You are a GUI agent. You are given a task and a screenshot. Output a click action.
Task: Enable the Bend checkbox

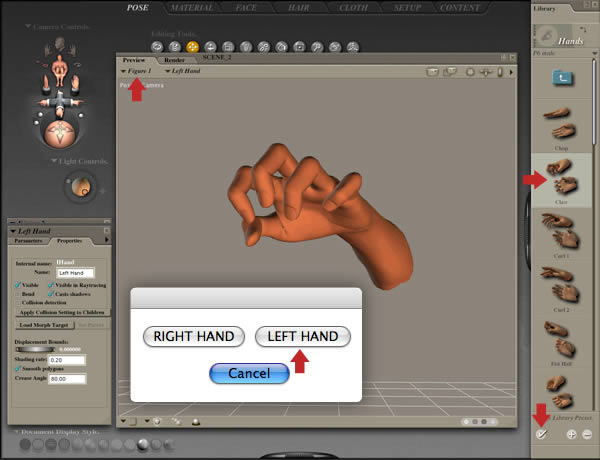pyautogui.click(x=18, y=294)
